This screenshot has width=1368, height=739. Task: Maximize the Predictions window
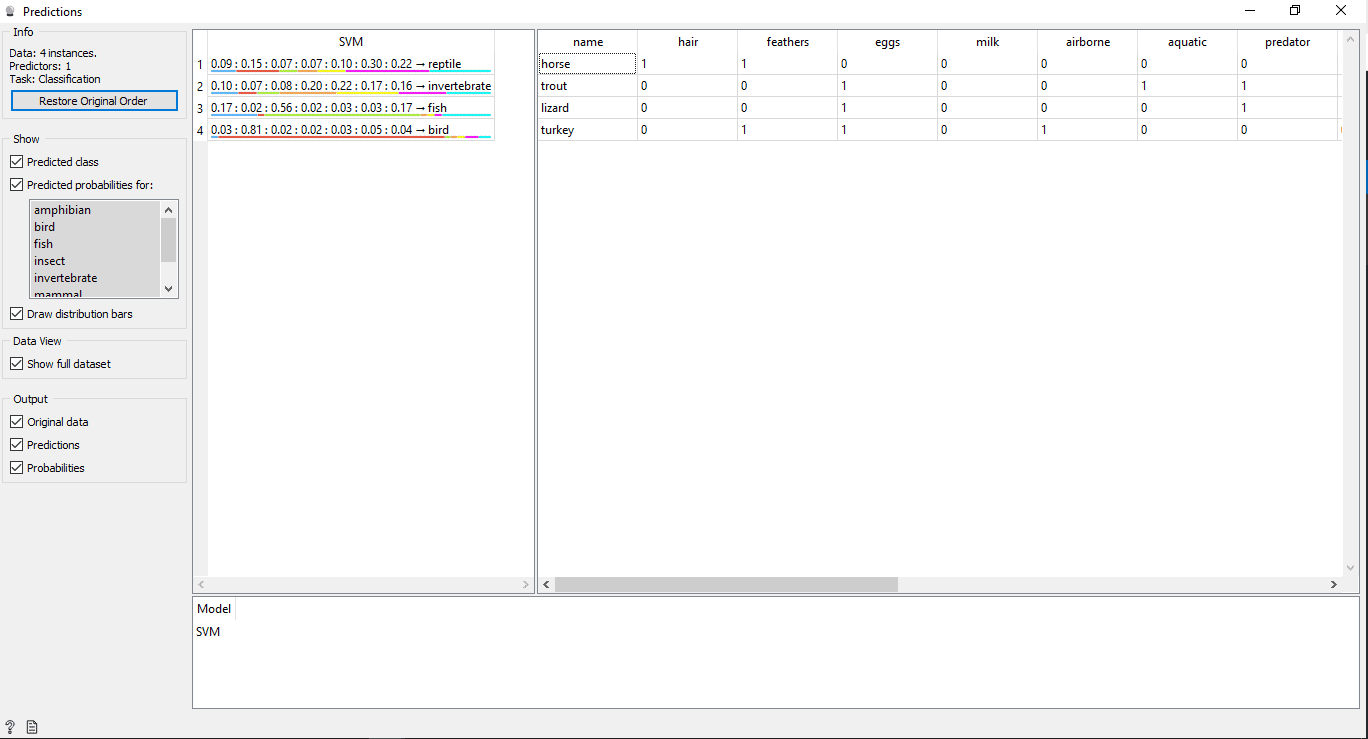(1295, 11)
